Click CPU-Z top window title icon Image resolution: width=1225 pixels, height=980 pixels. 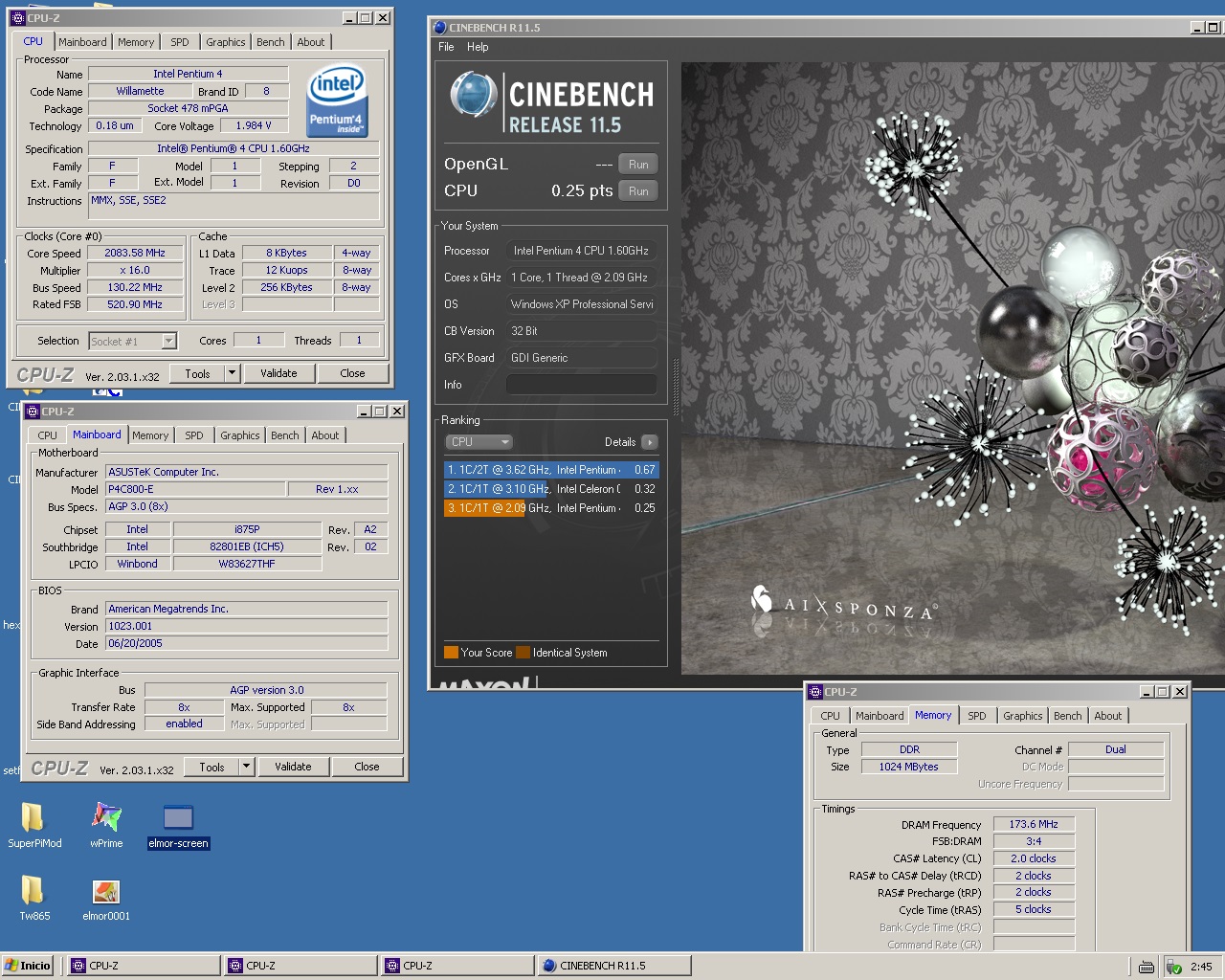pyautogui.click(x=17, y=18)
